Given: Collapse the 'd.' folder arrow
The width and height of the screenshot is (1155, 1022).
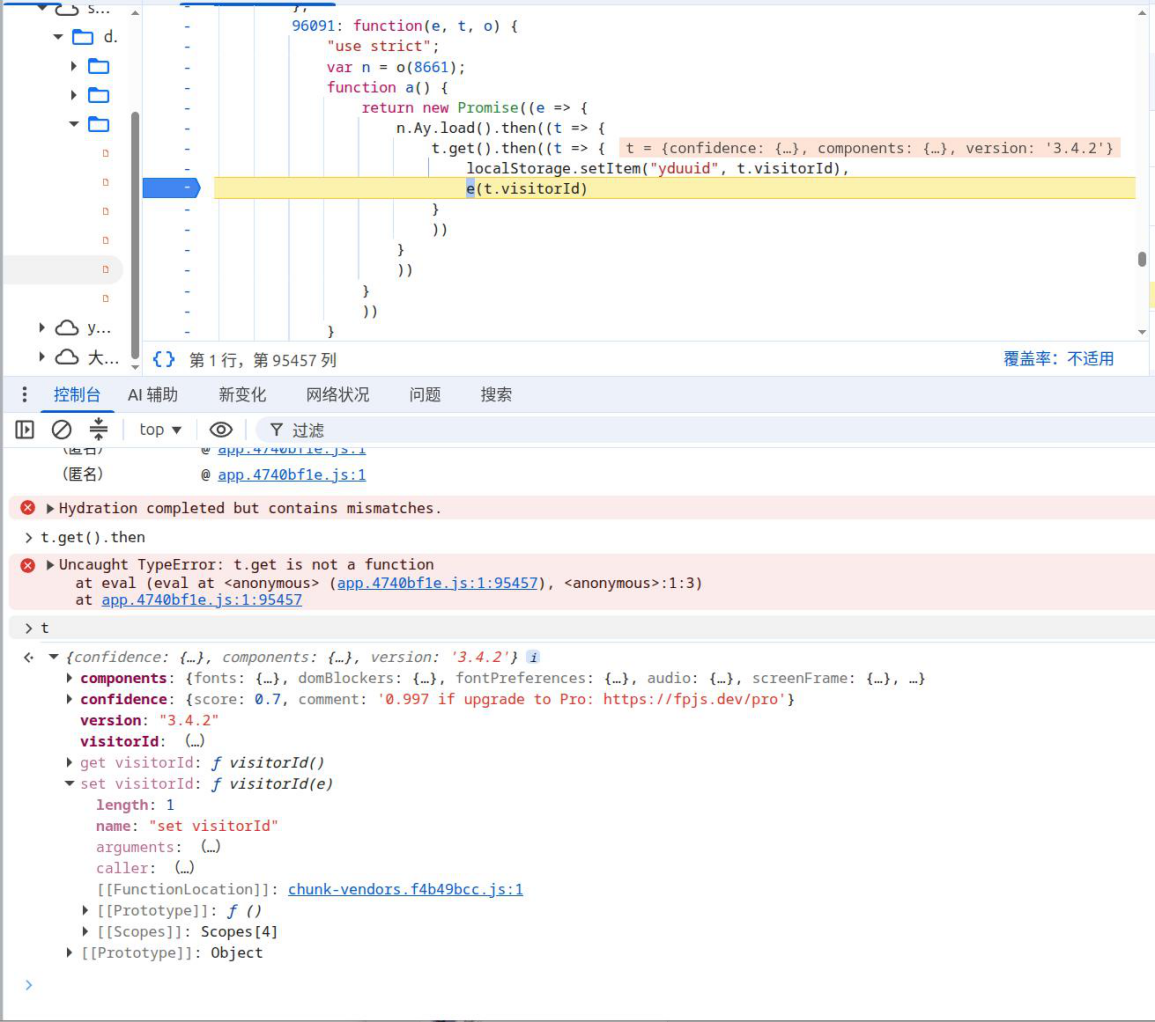Looking at the screenshot, I should [x=57, y=37].
